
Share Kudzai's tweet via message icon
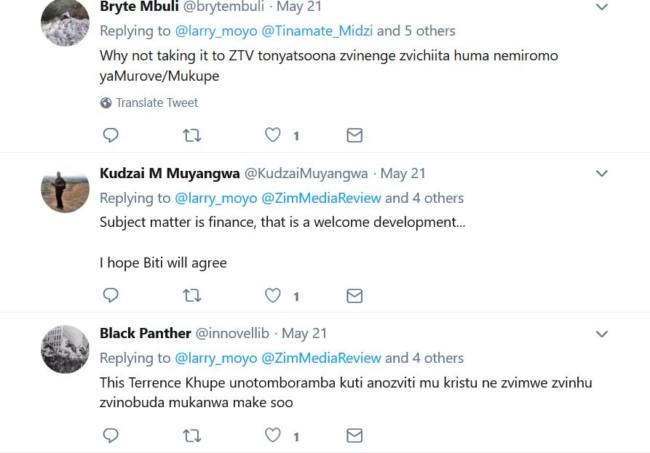pyautogui.click(x=353, y=295)
